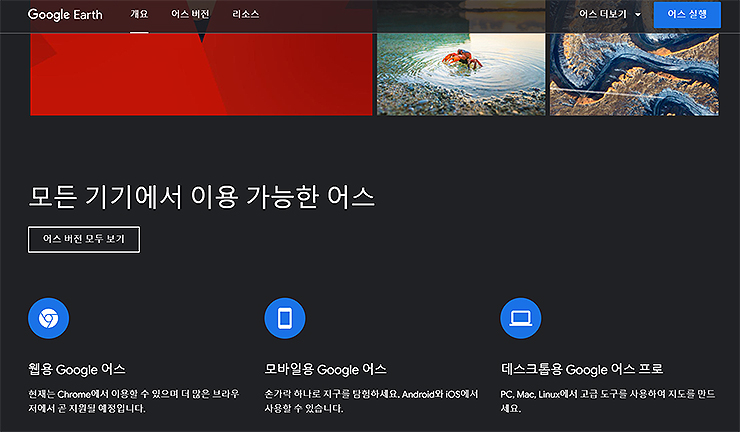Open the 리소스 tab
Screen dimensions: 740x432
[x=245, y=14]
